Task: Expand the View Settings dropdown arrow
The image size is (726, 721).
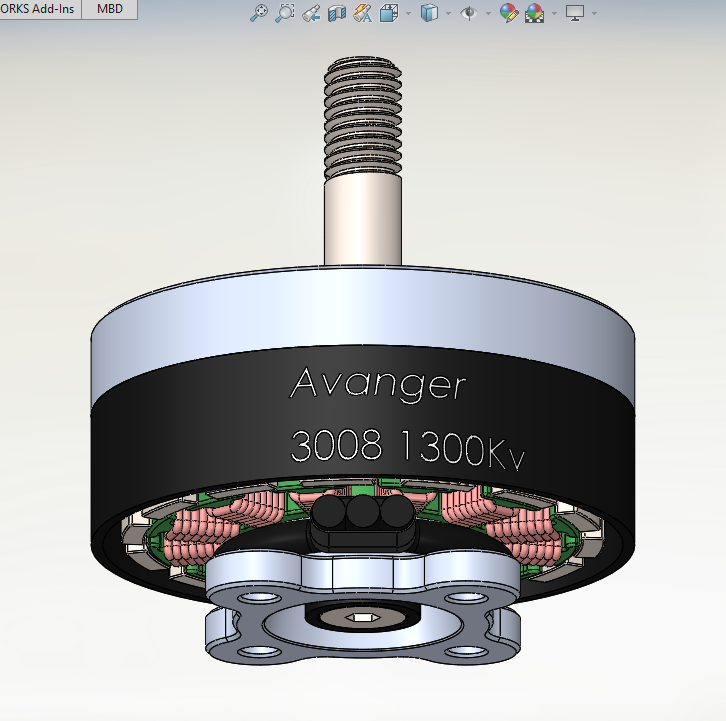Action: (595, 13)
